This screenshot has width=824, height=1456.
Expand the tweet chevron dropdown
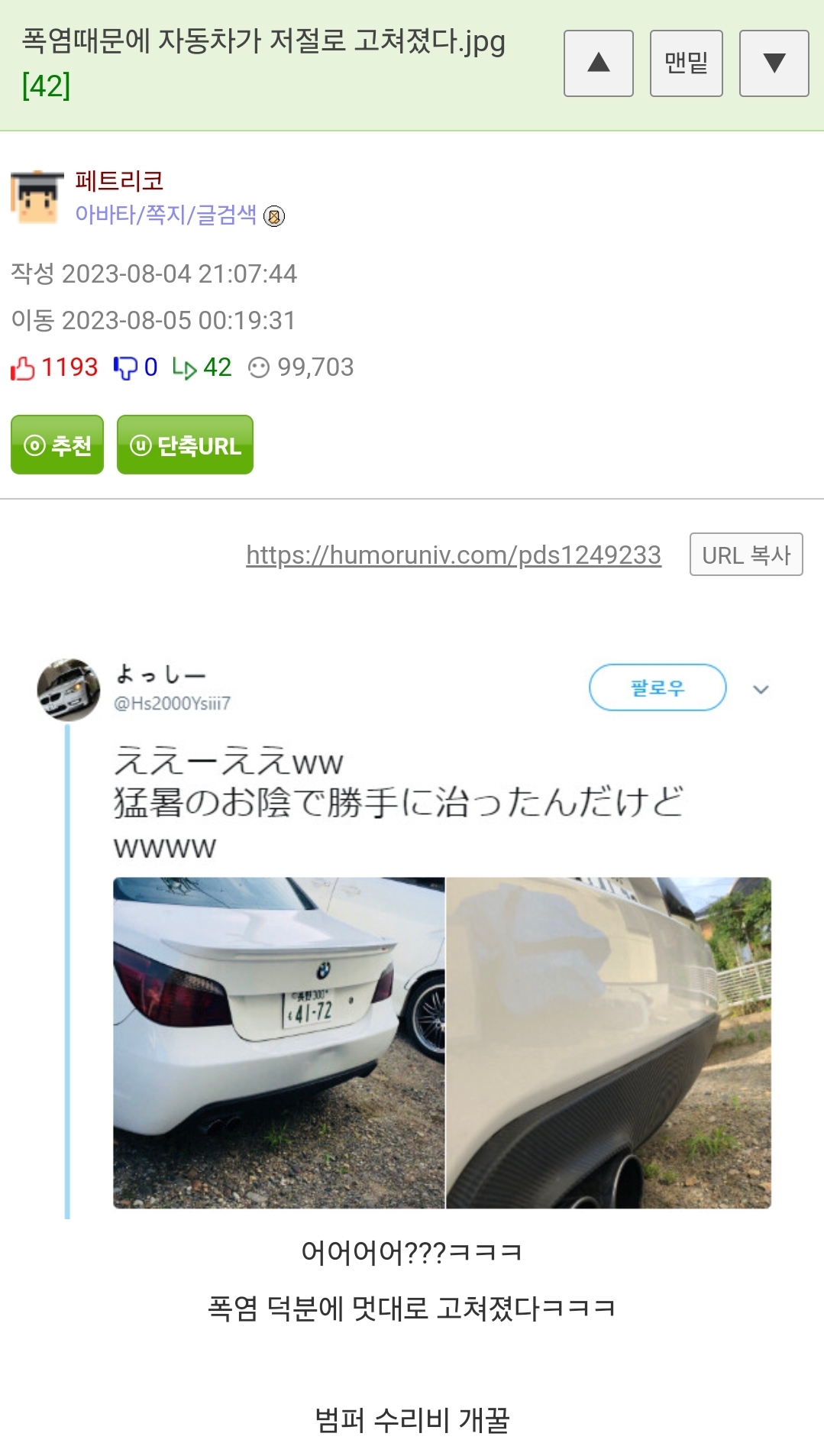point(761,689)
